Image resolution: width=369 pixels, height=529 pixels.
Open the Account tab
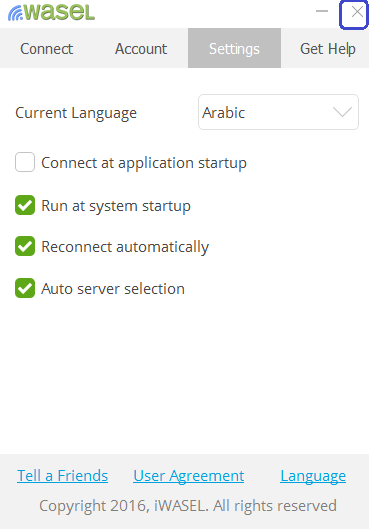[x=141, y=49]
